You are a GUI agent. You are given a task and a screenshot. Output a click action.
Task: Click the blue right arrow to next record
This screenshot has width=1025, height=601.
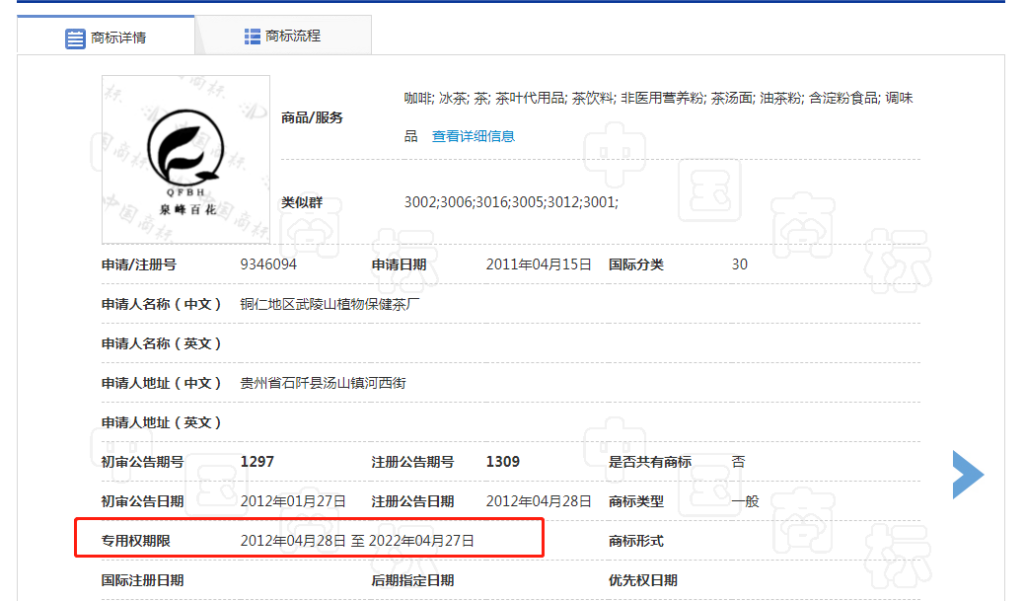pyautogui.click(x=967, y=475)
